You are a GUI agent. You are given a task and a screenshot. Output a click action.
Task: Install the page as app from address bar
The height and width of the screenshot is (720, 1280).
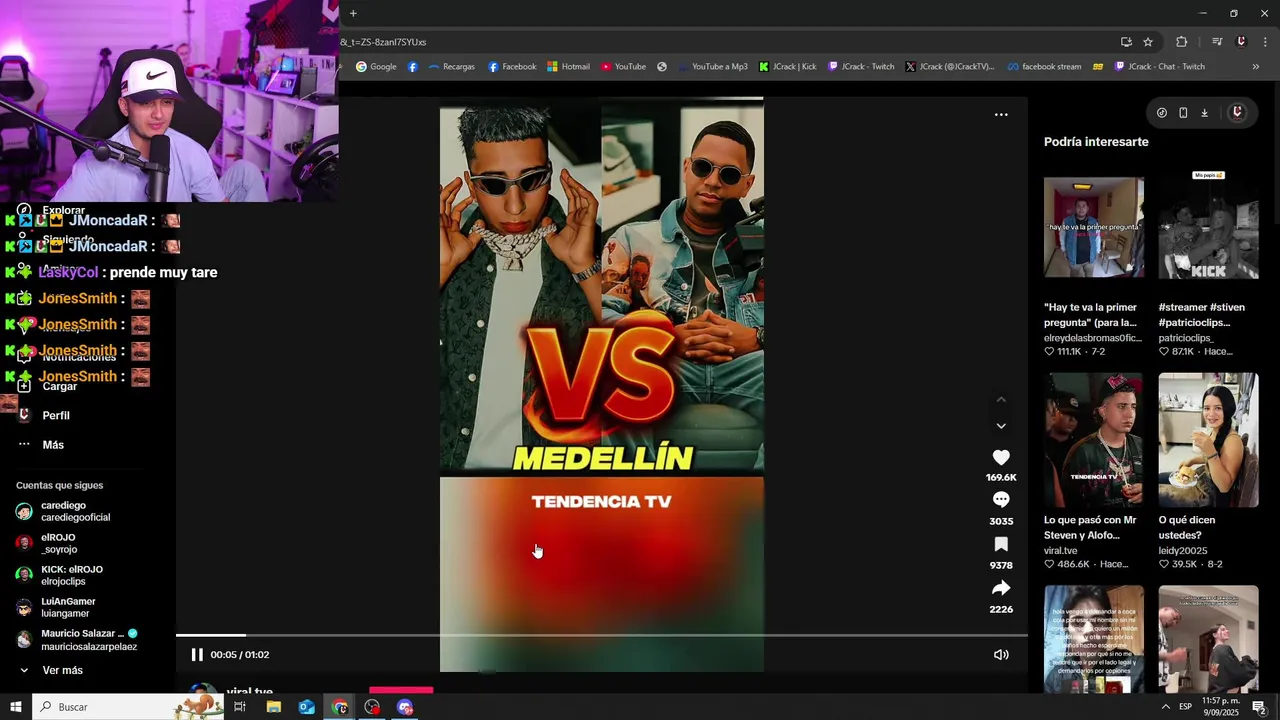pyautogui.click(x=1126, y=42)
